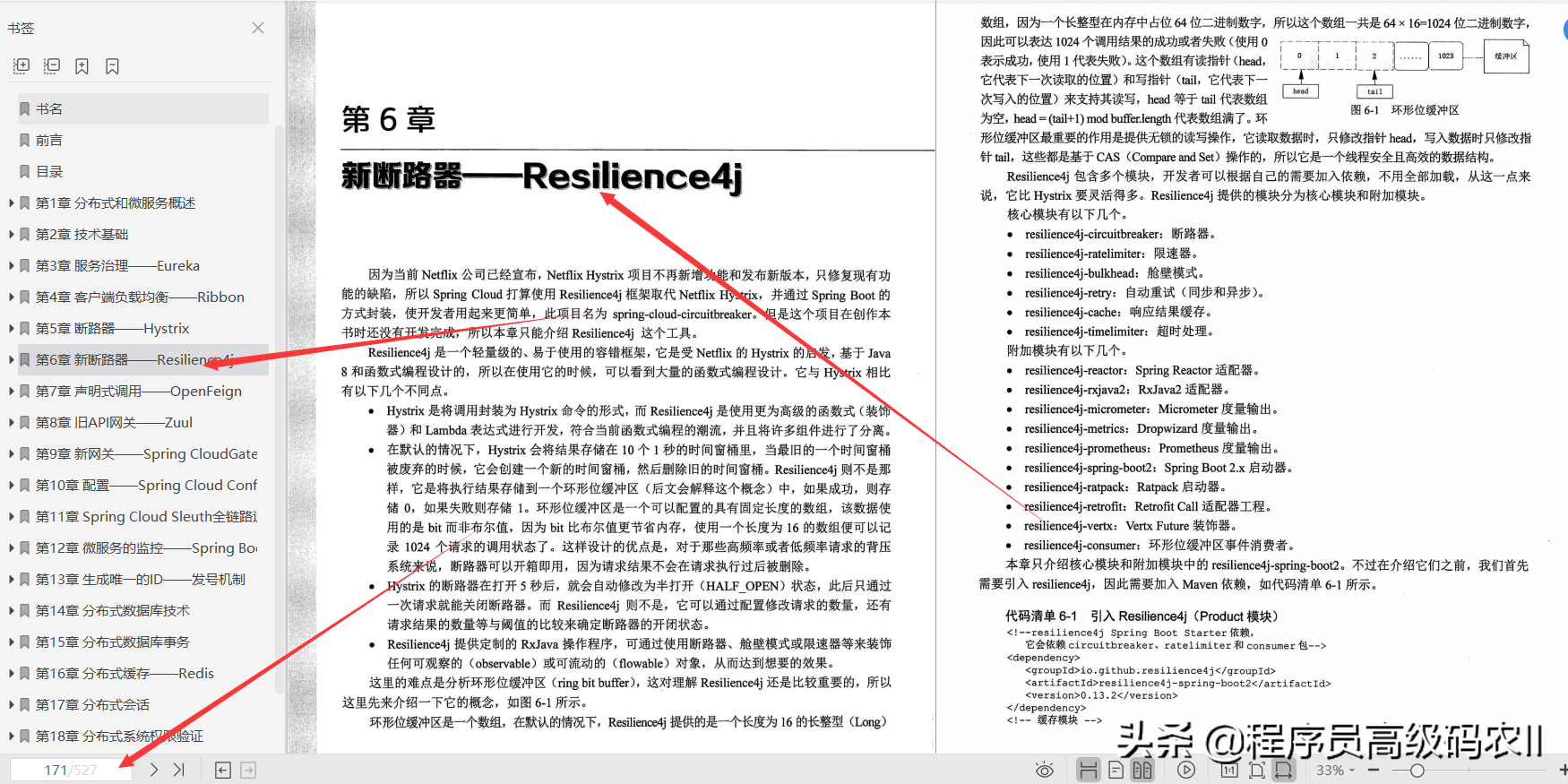
Task: Close the 书签 bookmarks panel
Action: (x=258, y=28)
